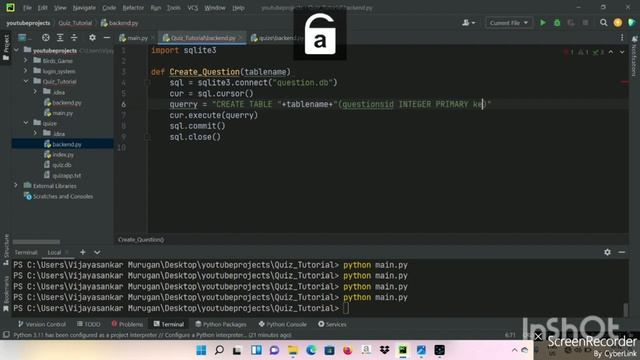640x360 pixels.
Task: Select backend.py under Quiz_Tutorial folder
Action: click(63, 102)
